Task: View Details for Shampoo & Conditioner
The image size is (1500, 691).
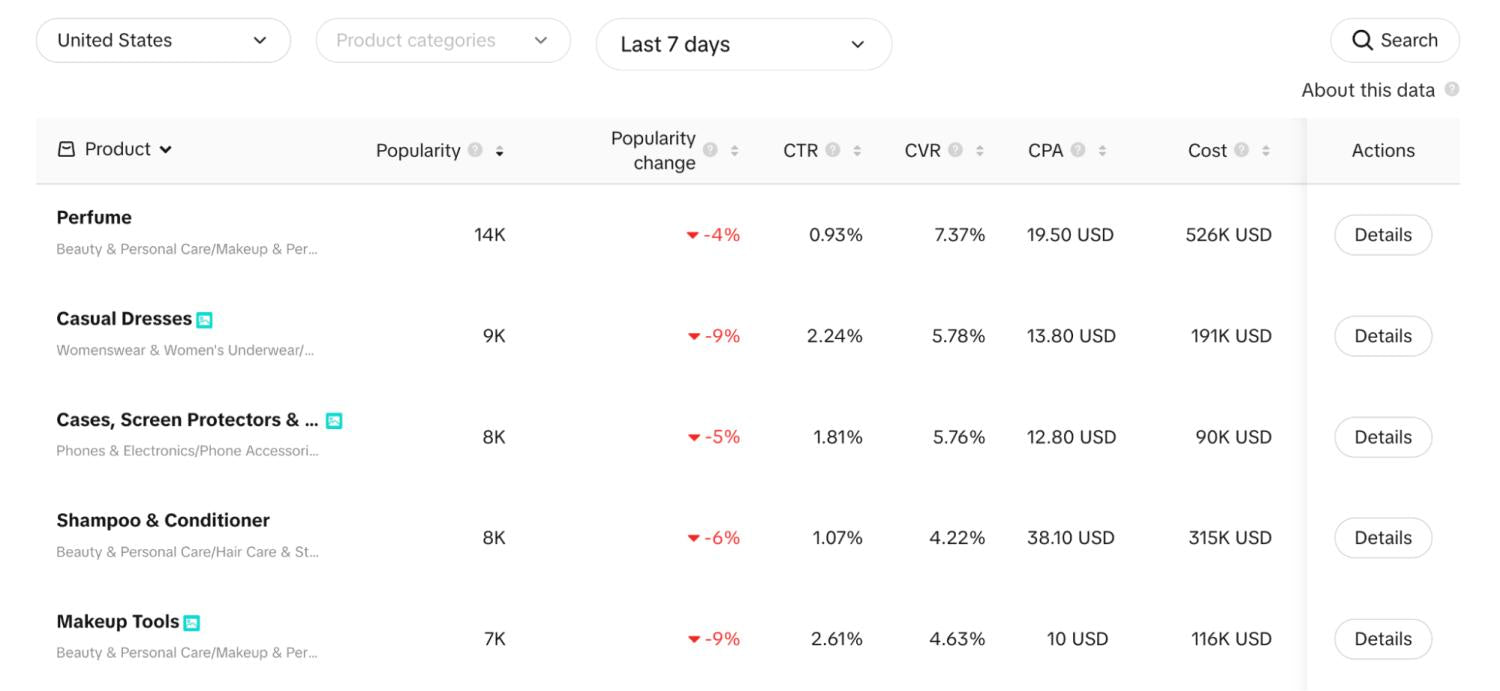Action: point(1382,538)
